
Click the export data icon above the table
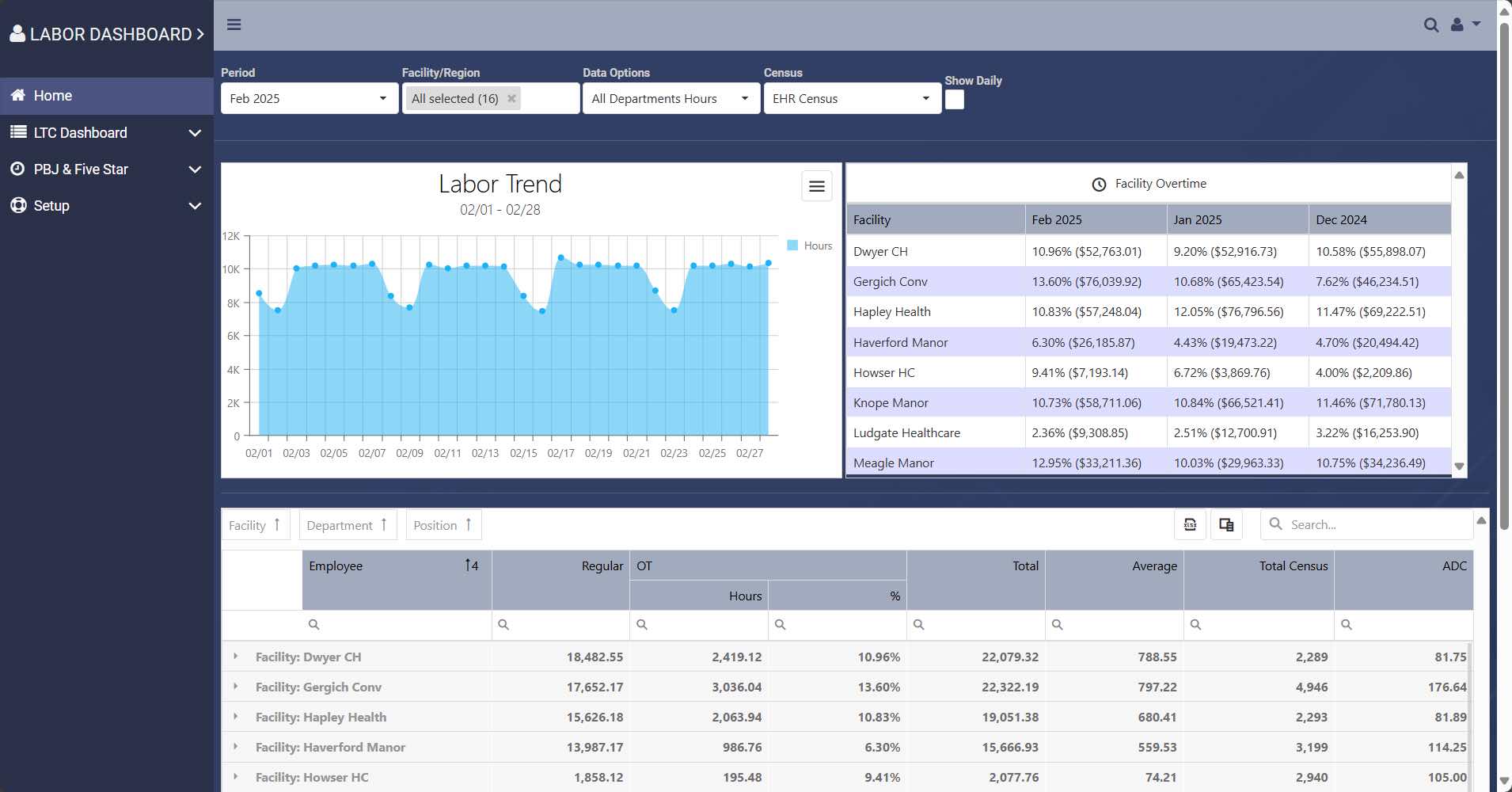(x=1190, y=524)
